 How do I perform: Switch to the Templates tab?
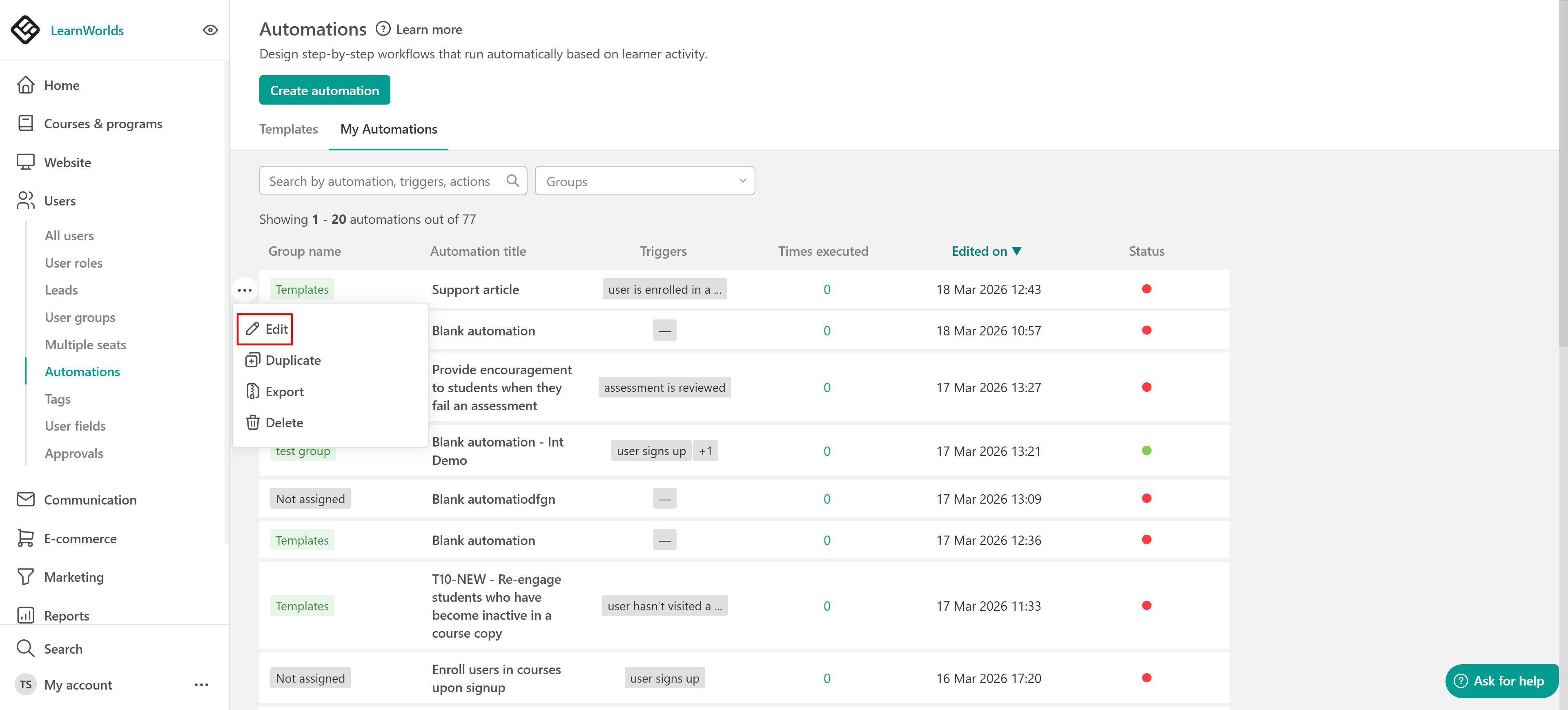tap(289, 129)
